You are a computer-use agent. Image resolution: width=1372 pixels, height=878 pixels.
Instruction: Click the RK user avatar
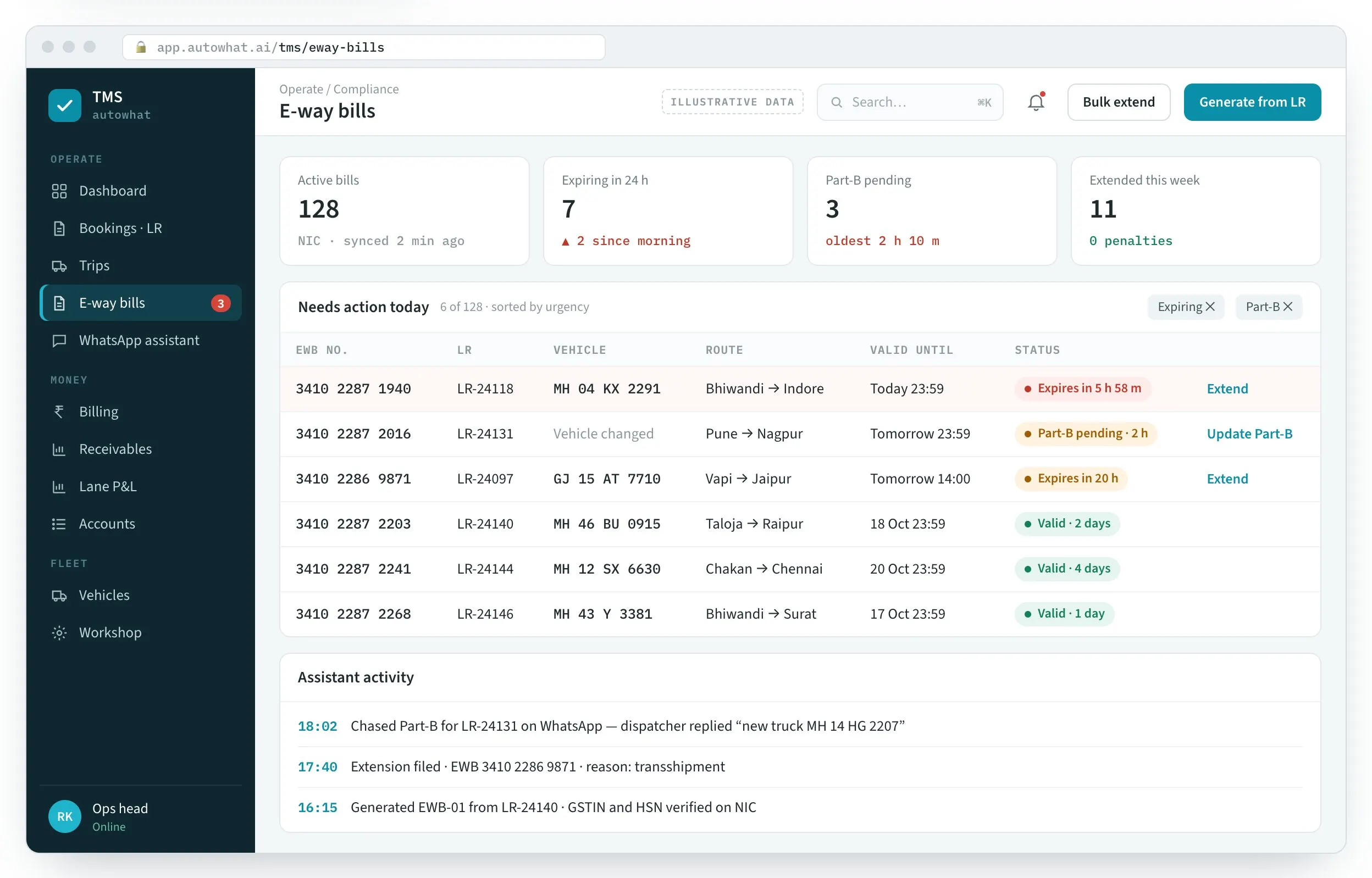pyautogui.click(x=64, y=816)
